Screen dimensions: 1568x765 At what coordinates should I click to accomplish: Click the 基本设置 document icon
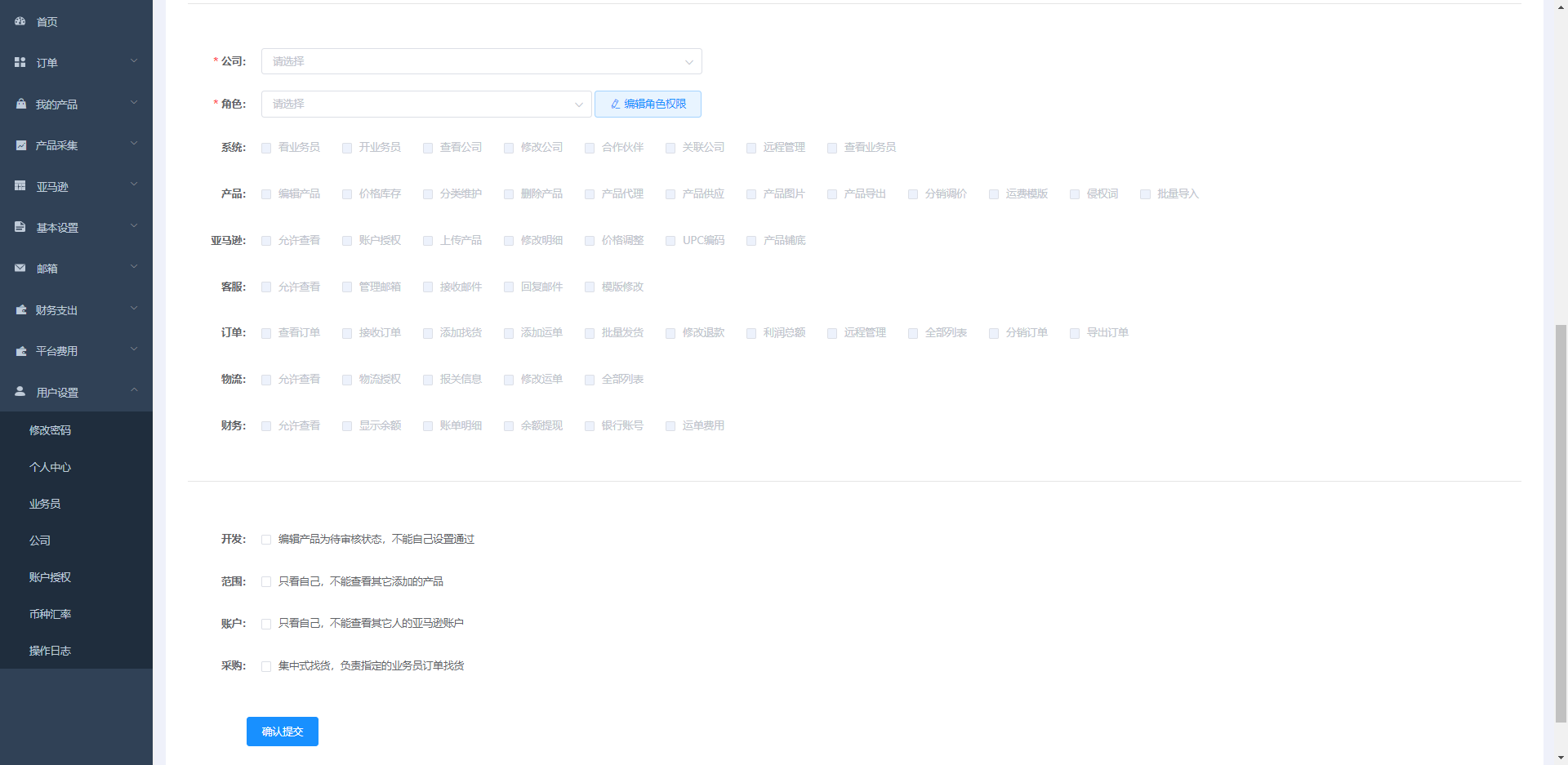(x=20, y=227)
